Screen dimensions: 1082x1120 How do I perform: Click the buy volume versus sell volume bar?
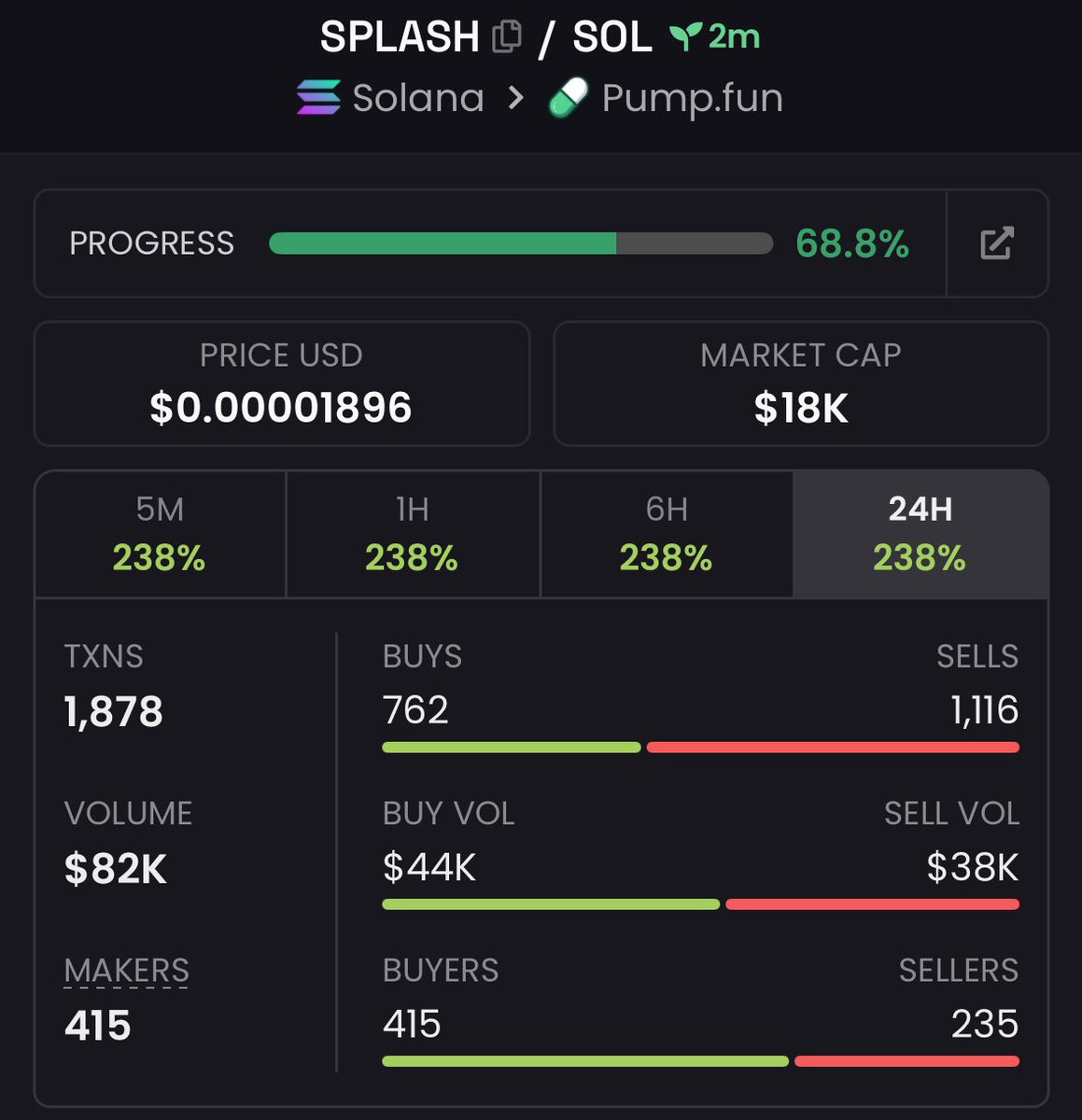click(x=700, y=904)
